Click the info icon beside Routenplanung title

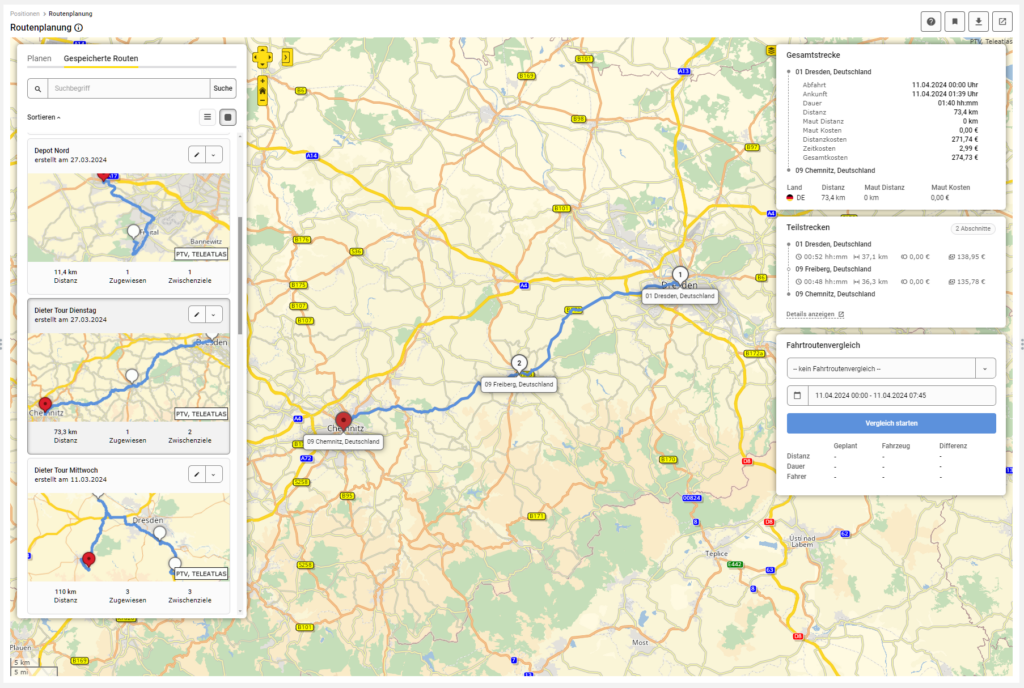79,27
